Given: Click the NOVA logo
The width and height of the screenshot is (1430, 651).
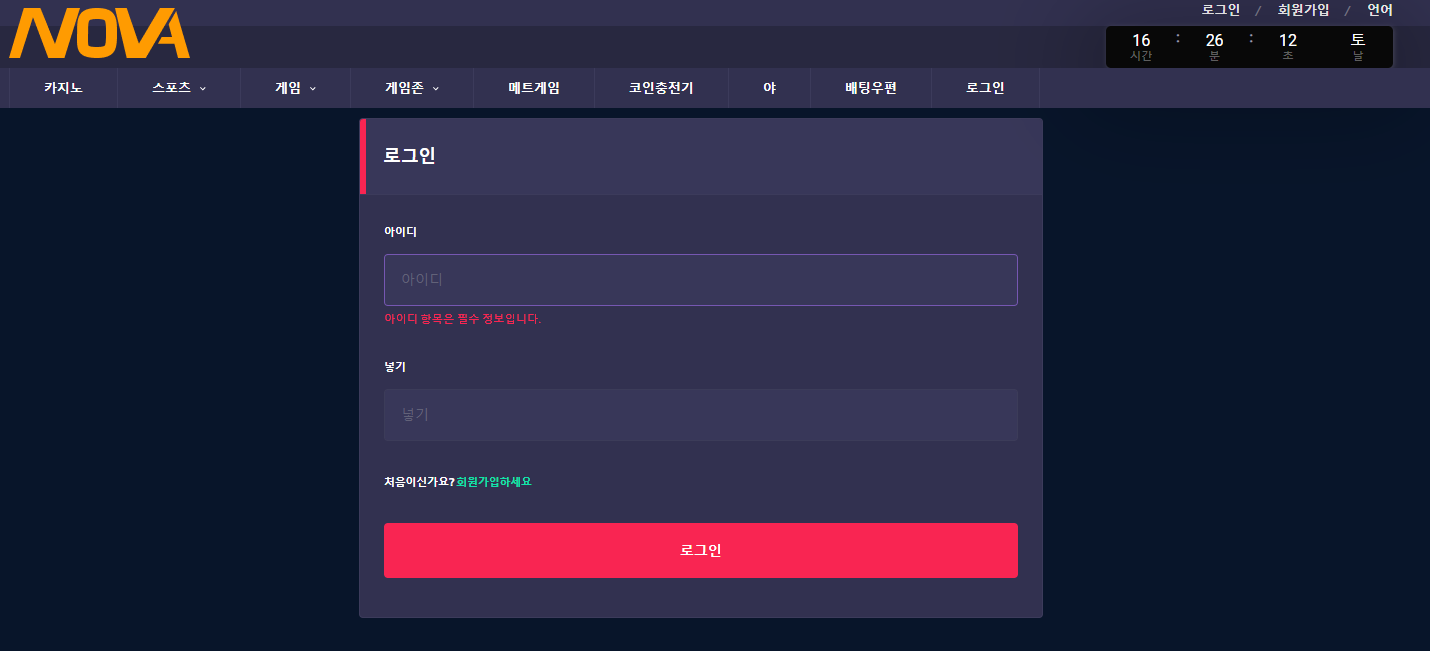Looking at the screenshot, I should (99, 33).
